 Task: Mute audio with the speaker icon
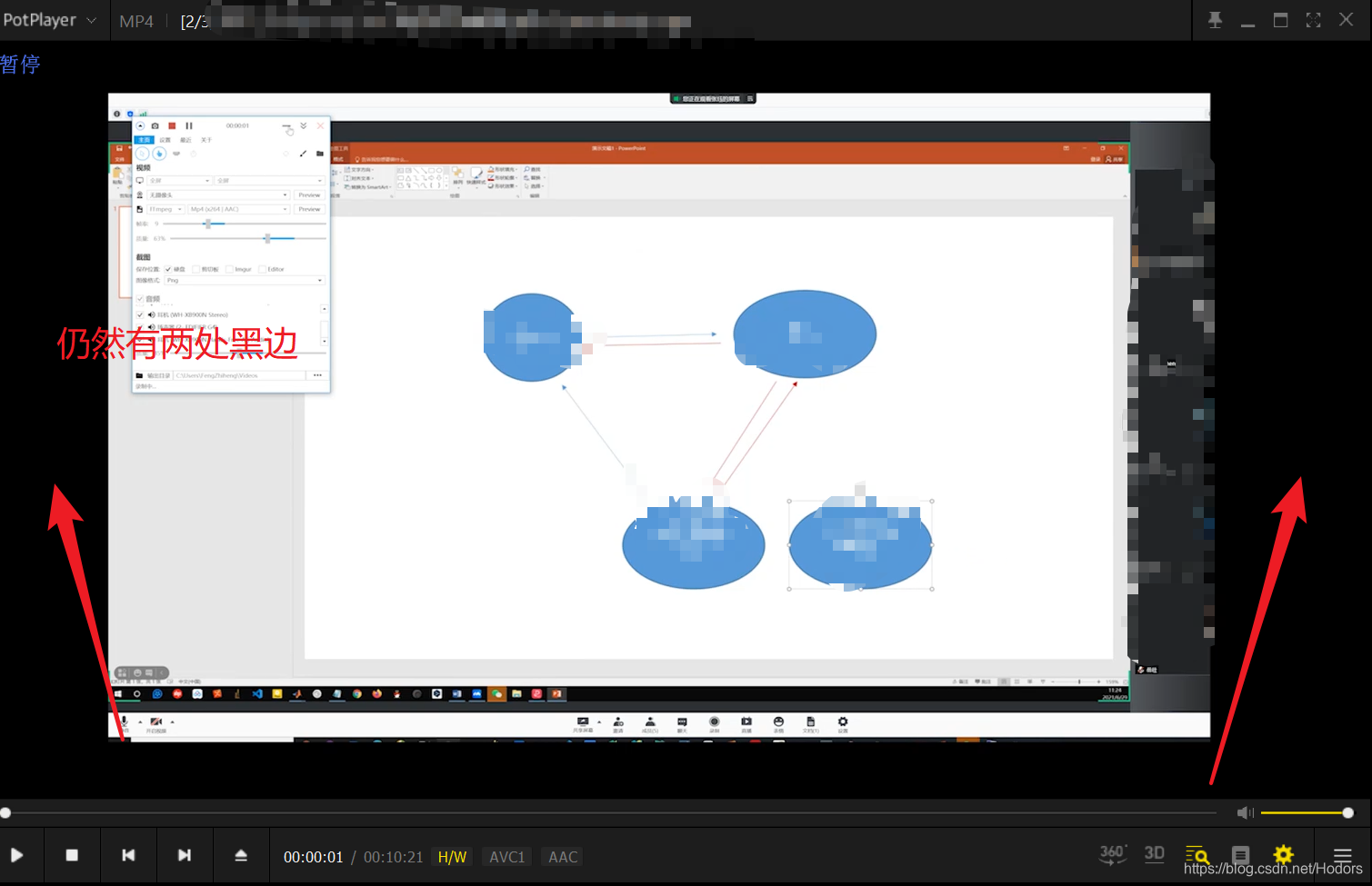pos(1246,812)
